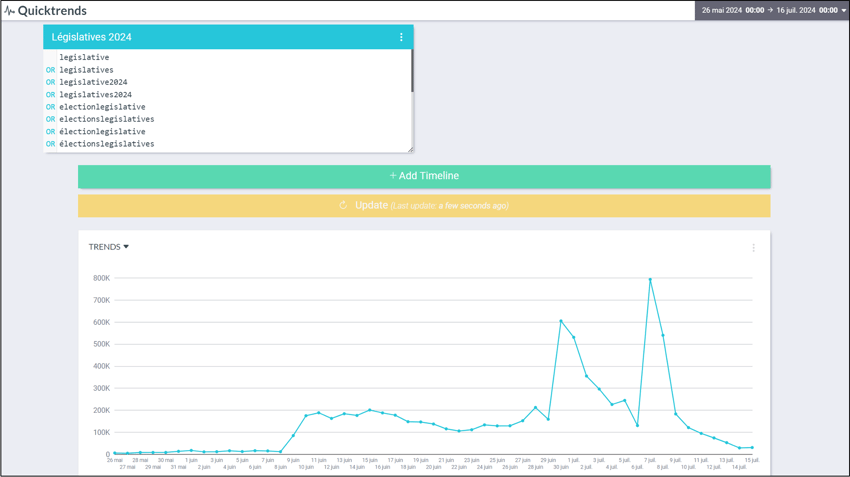The image size is (850, 477).
Task: Toggle the OR operator before "legislatives"
Action: (50, 70)
